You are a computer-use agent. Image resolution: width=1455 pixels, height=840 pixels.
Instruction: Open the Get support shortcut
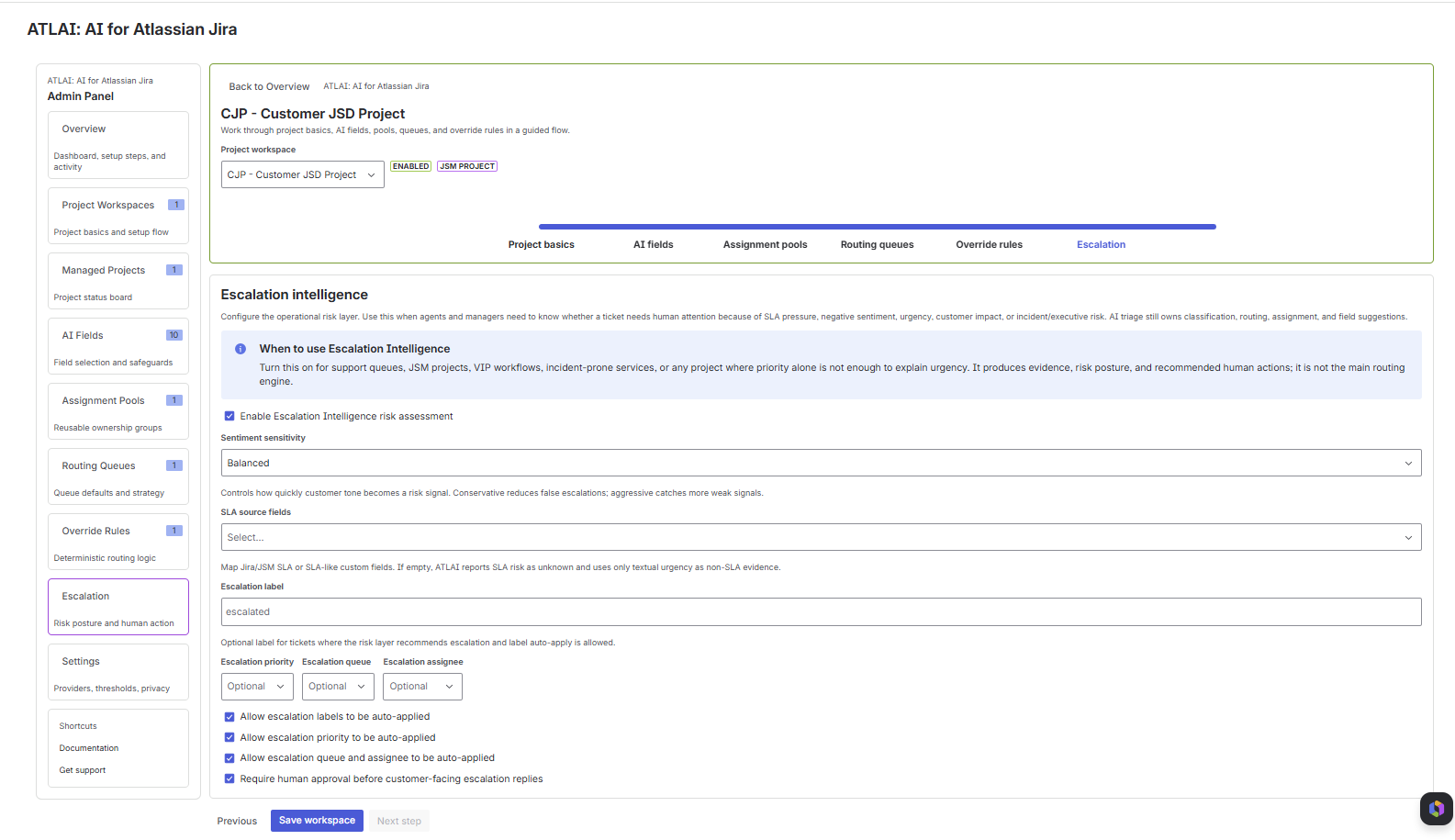83,770
